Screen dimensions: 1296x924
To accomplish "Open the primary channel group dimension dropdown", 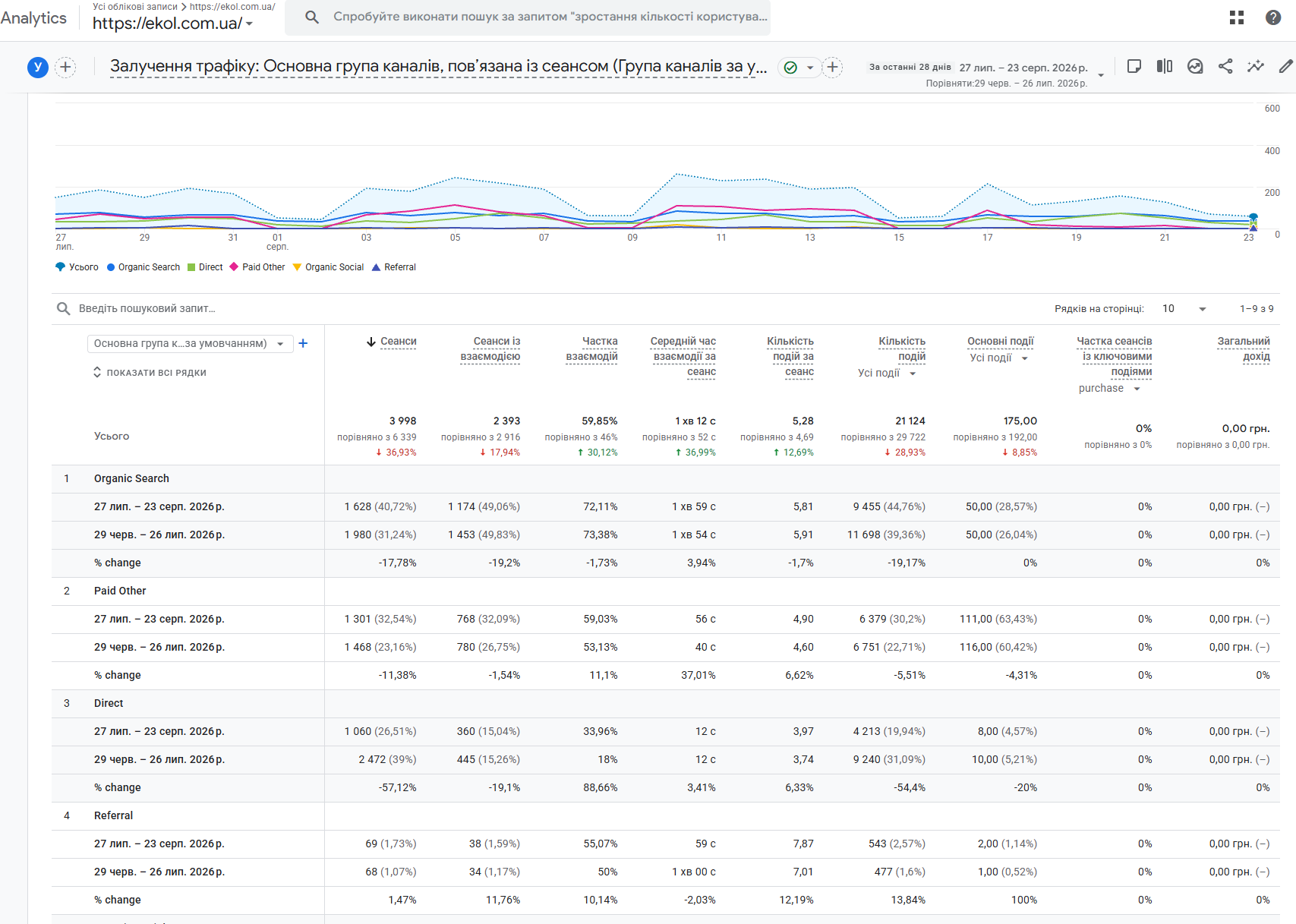I will point(190,344).
